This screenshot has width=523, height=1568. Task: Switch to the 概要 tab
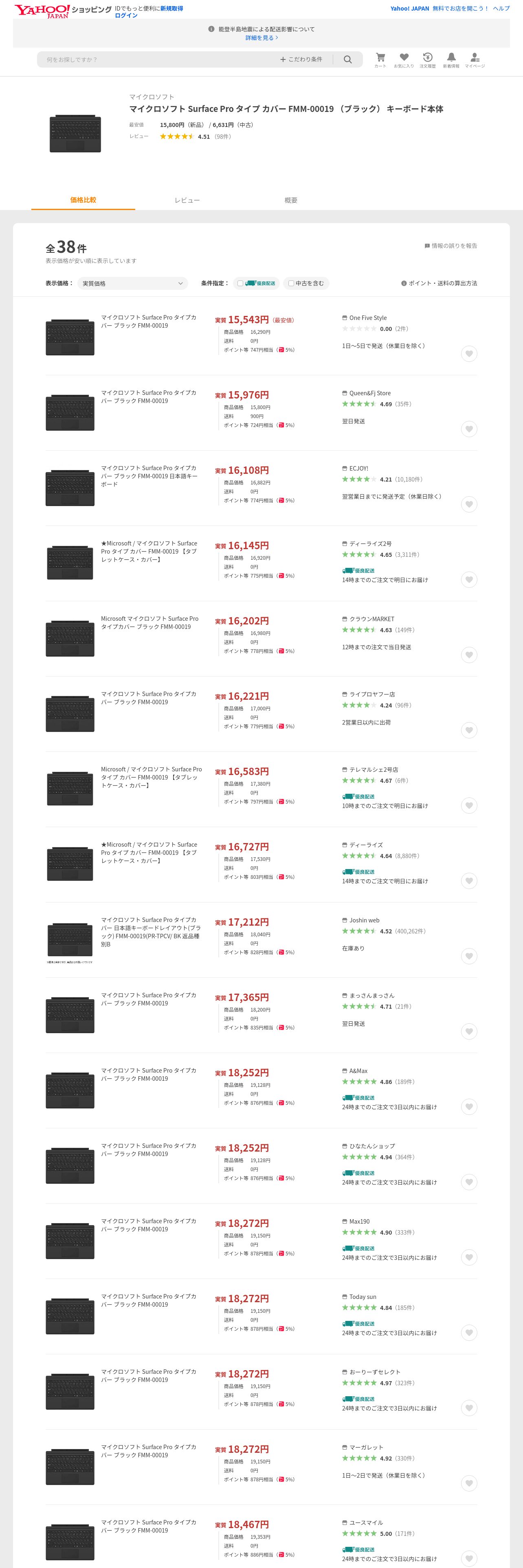pyautogui.click(x=291, y=200)
